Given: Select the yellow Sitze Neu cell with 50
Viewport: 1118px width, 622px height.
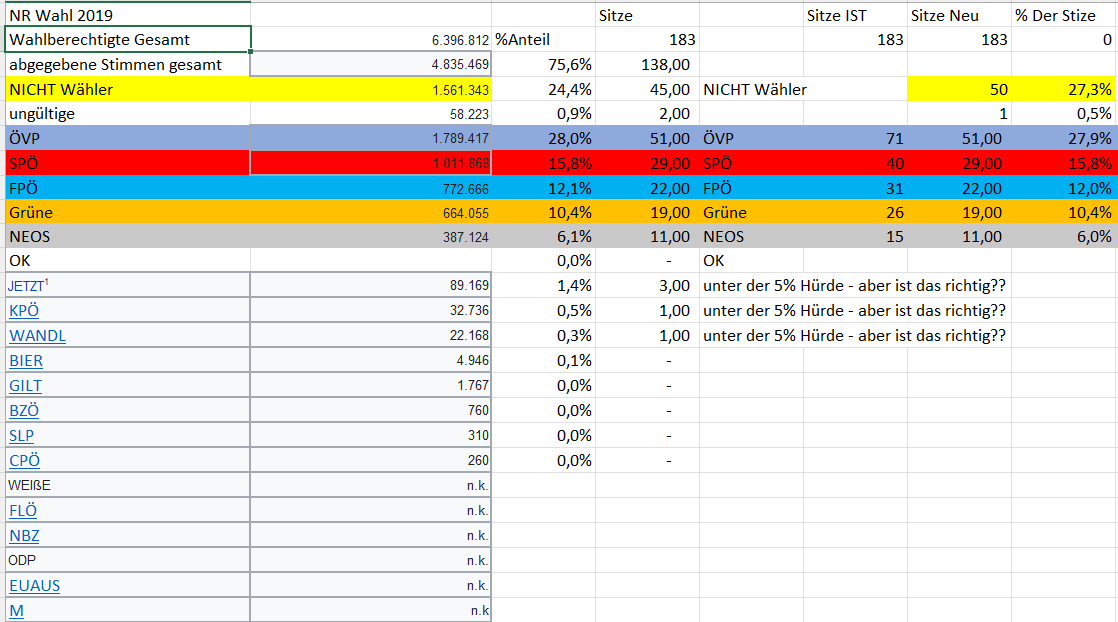Looking at the screenshot, I should coord(959,89).
